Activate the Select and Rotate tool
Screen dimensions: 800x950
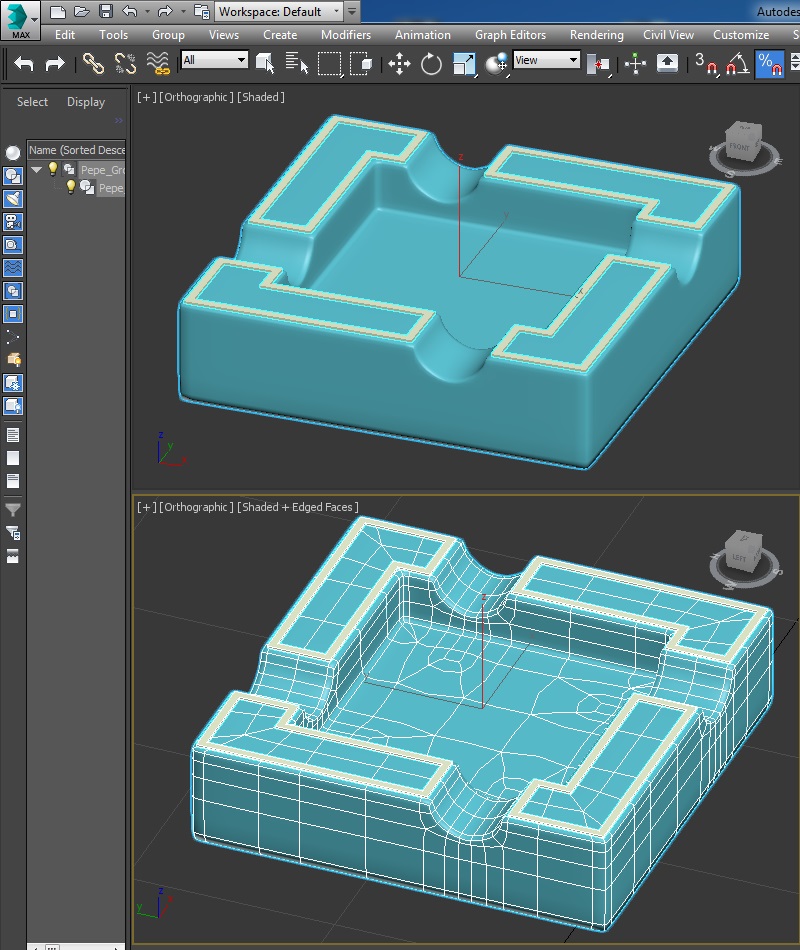pyautogui.click(x=431, y=63)
